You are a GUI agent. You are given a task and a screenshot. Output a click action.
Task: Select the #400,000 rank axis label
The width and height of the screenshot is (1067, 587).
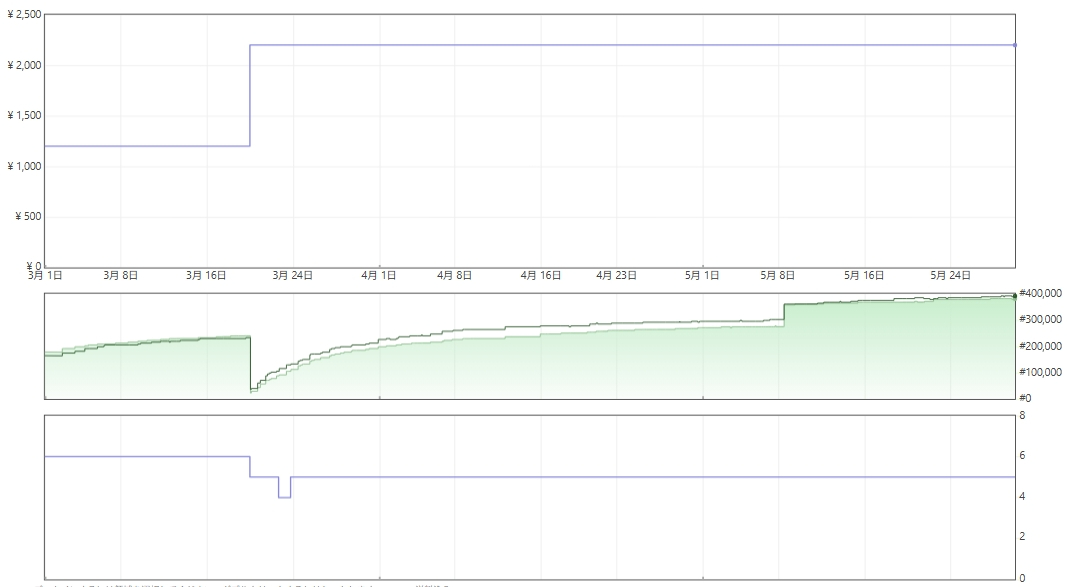click(x=1040, y=293)
